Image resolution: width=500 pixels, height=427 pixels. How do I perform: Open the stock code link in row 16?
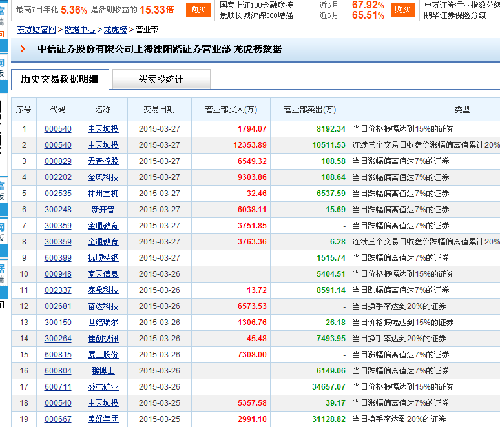coord(58,371)
